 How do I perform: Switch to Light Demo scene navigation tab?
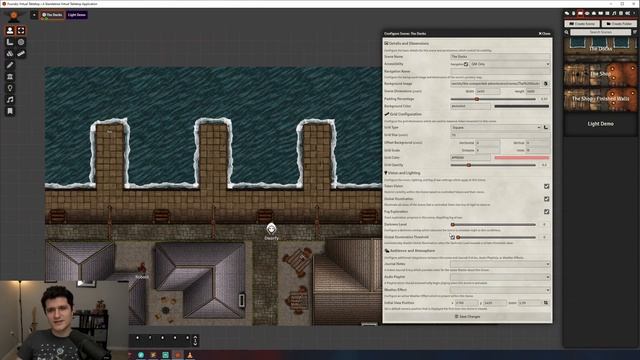pyautogui.click(x=77, y=15)
